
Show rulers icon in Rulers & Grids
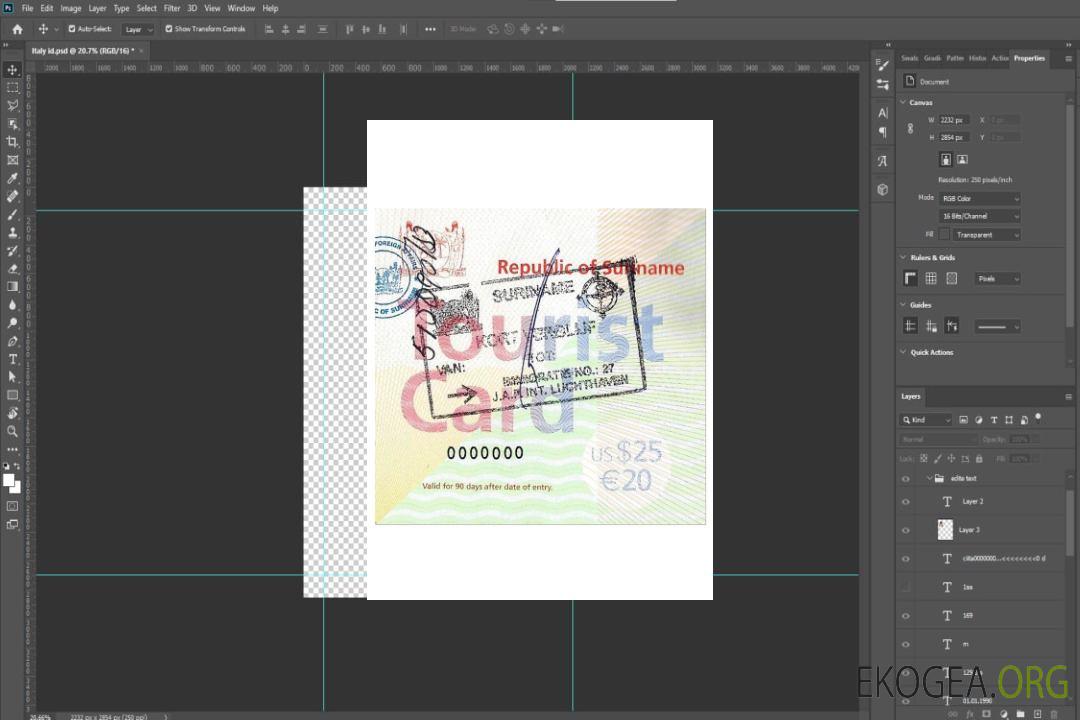point(911,278)
